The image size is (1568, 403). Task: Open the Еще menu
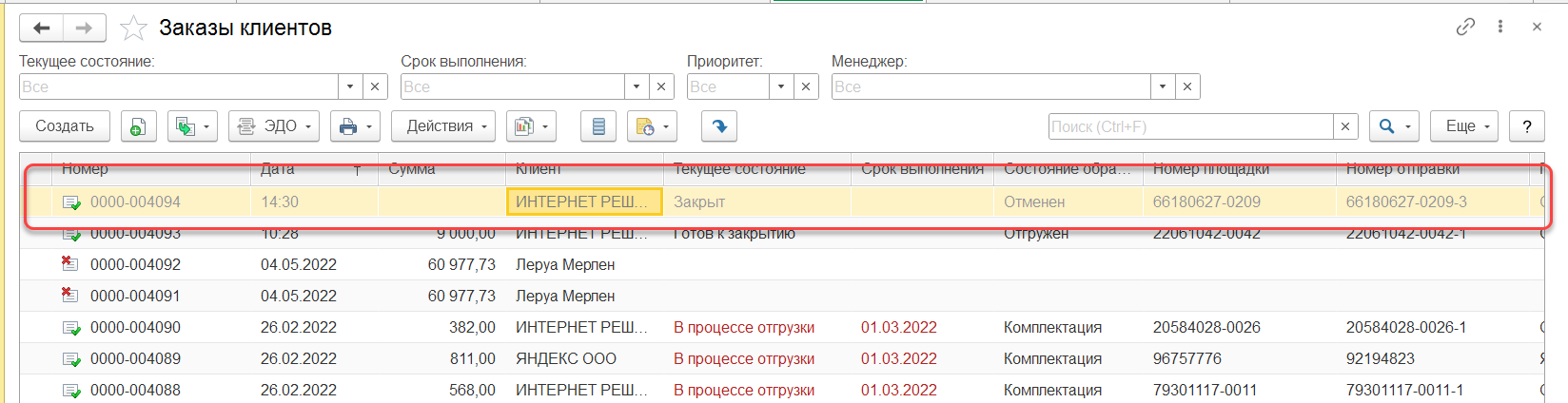pos(1463,126)
